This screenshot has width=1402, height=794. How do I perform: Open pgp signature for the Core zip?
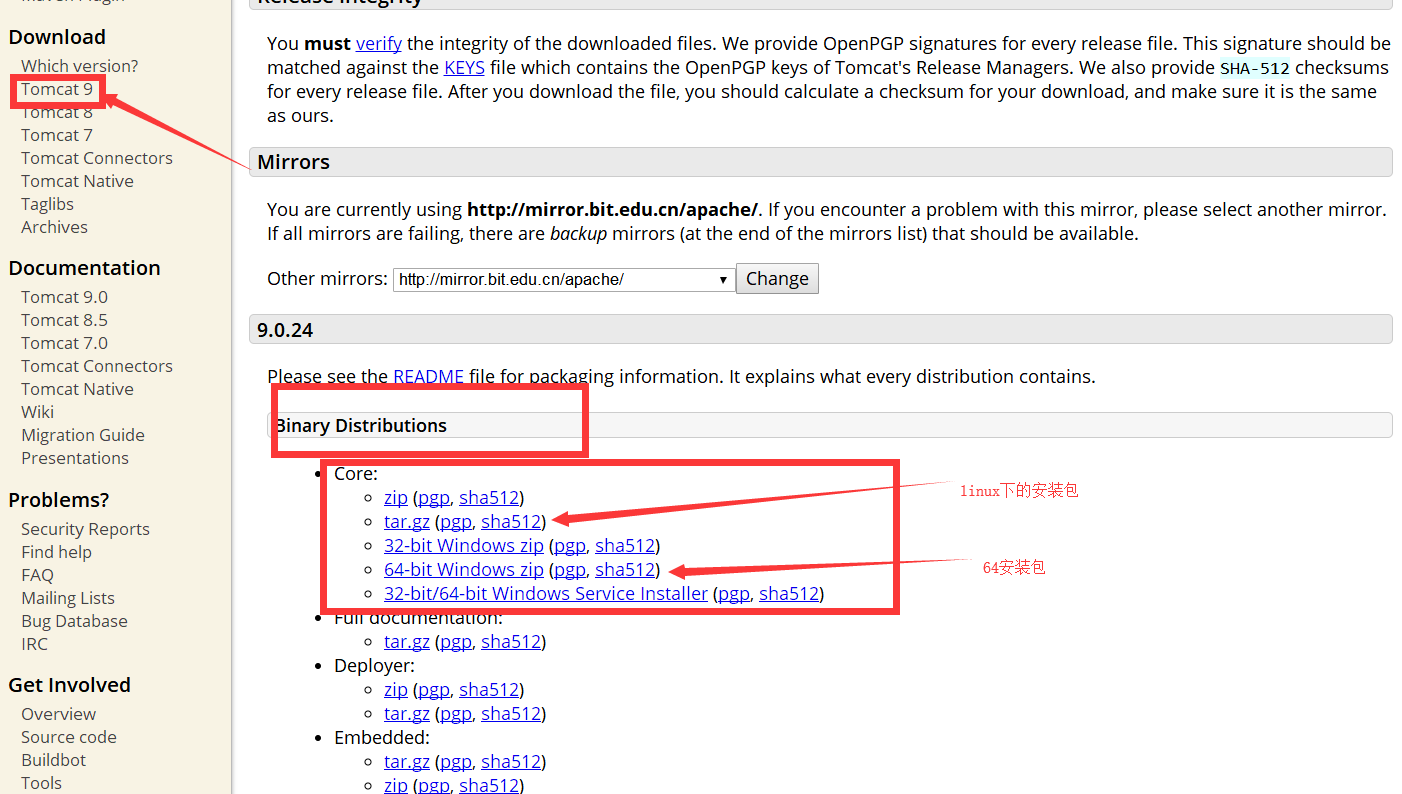[x=434, y=497]
